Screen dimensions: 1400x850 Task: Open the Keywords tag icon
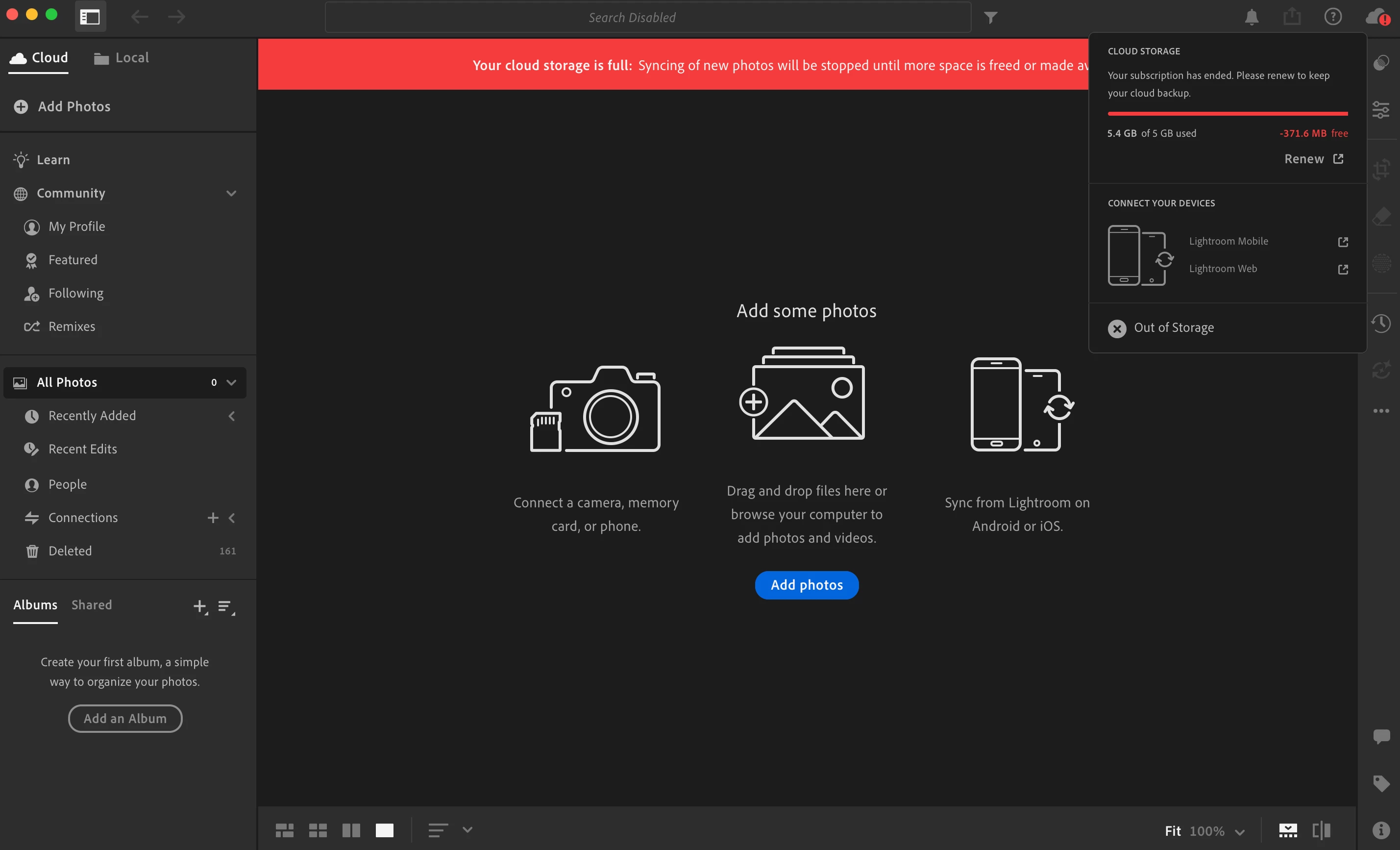(x=1381, y=783)
